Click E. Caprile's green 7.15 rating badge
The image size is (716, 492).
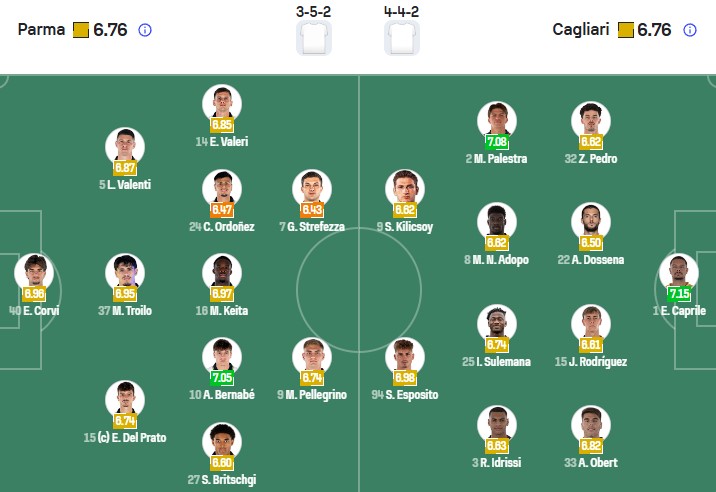click(679, 294)
